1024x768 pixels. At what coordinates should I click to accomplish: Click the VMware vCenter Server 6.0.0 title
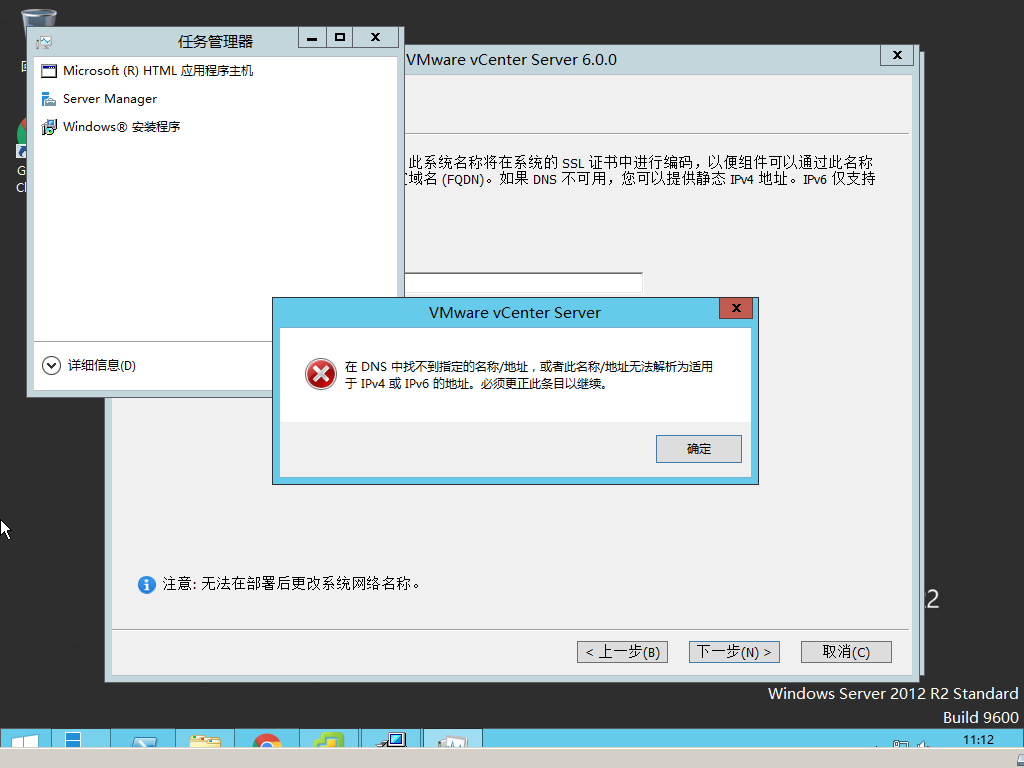pyautogui.click(x=511, y=59)
